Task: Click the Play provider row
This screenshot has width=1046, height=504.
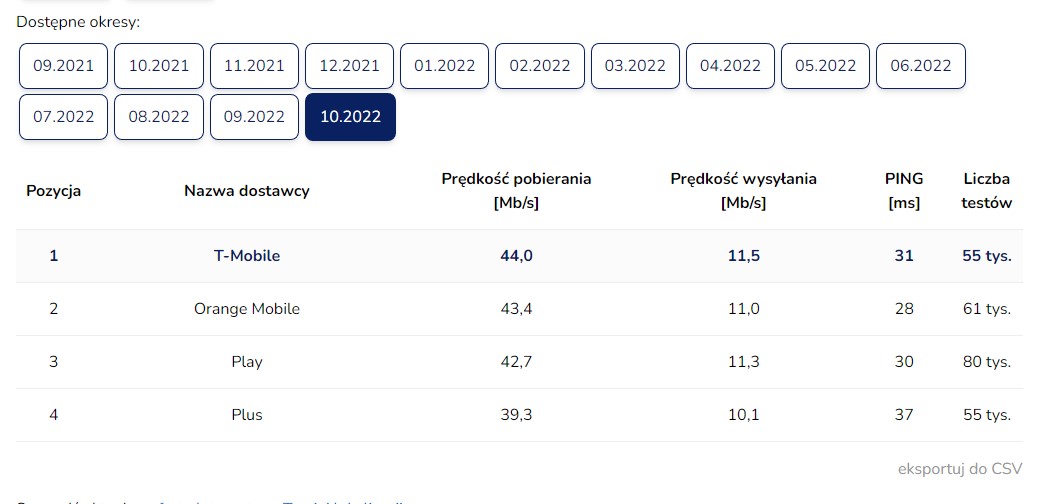Action: (x=247, y=362)
